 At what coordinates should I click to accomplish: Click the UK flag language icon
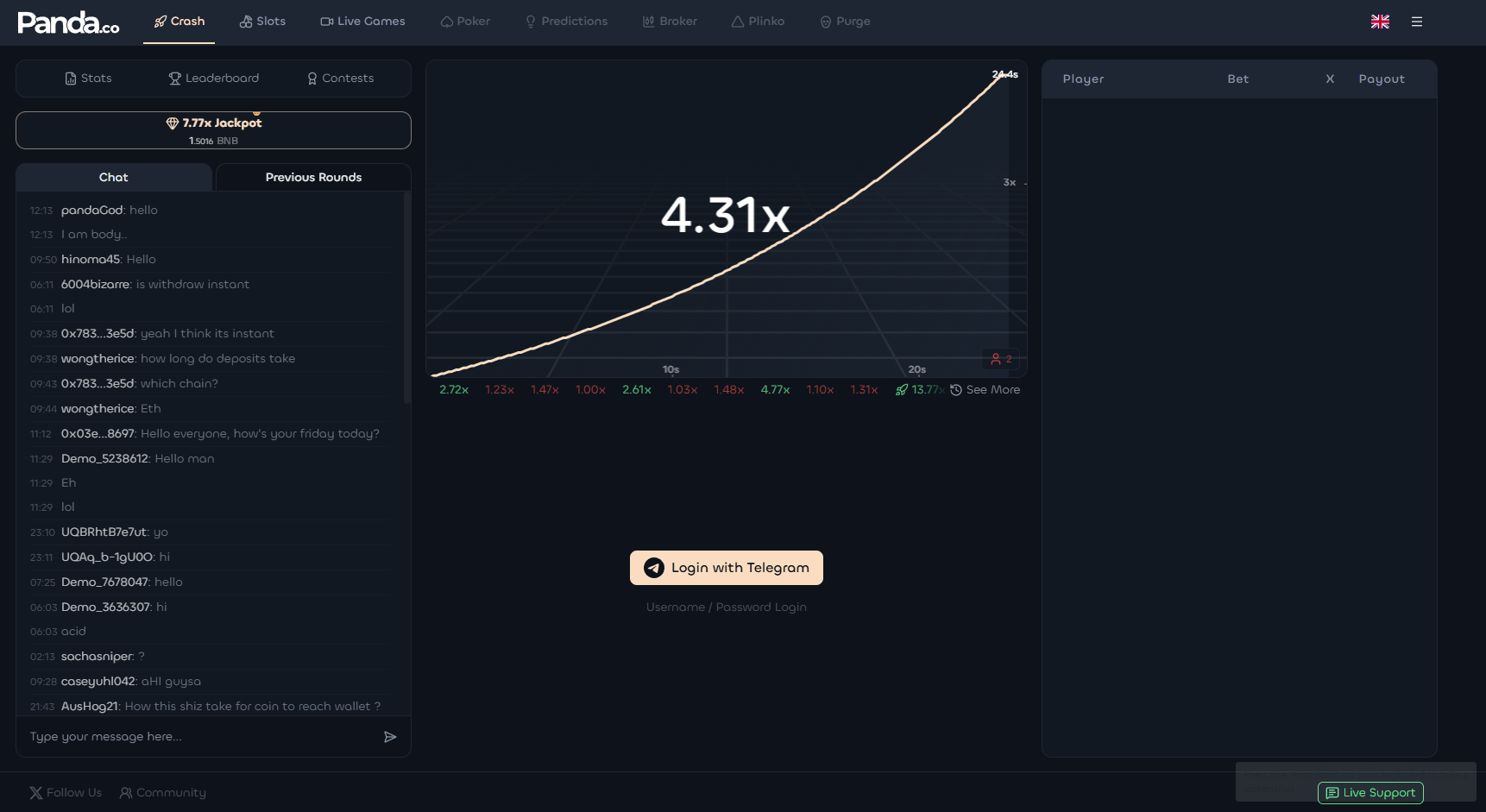[1380, 22]
